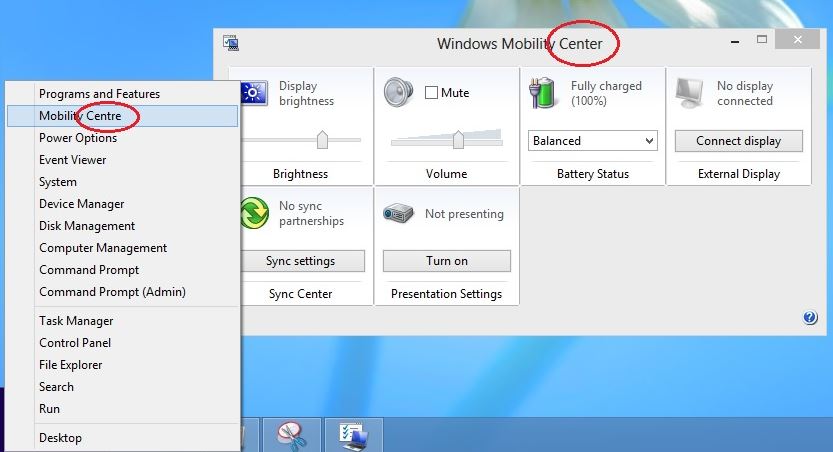The width and height of the screenshot is (833, 452).
Task: Click the volume slider handle
Action: [458, 140]
